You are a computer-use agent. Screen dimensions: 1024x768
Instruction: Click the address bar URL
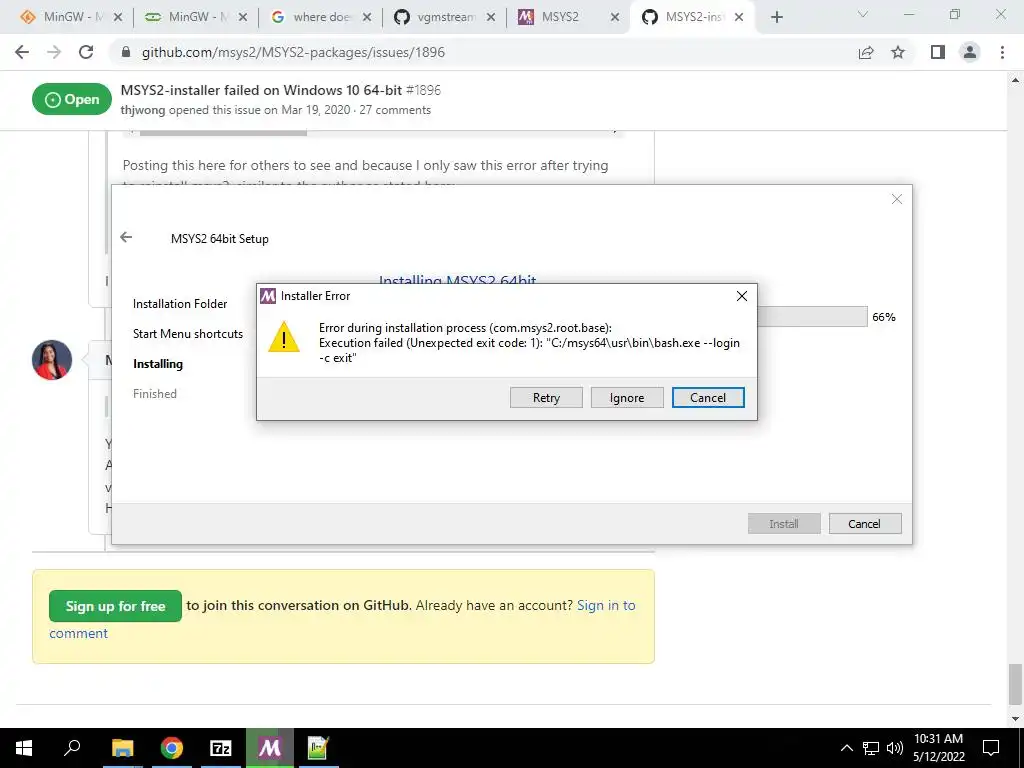(x=293, y=52)
